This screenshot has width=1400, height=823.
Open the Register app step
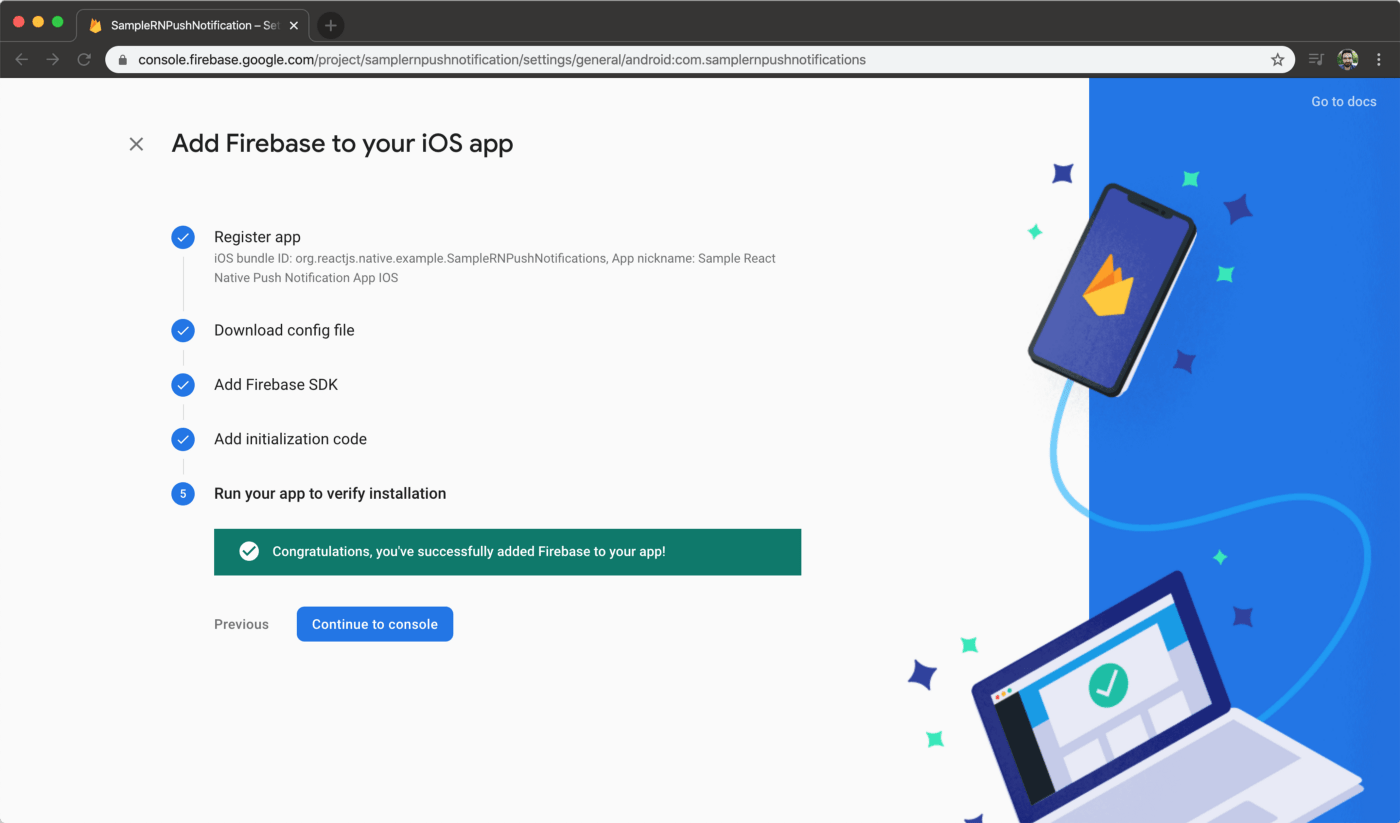(257, 237)
